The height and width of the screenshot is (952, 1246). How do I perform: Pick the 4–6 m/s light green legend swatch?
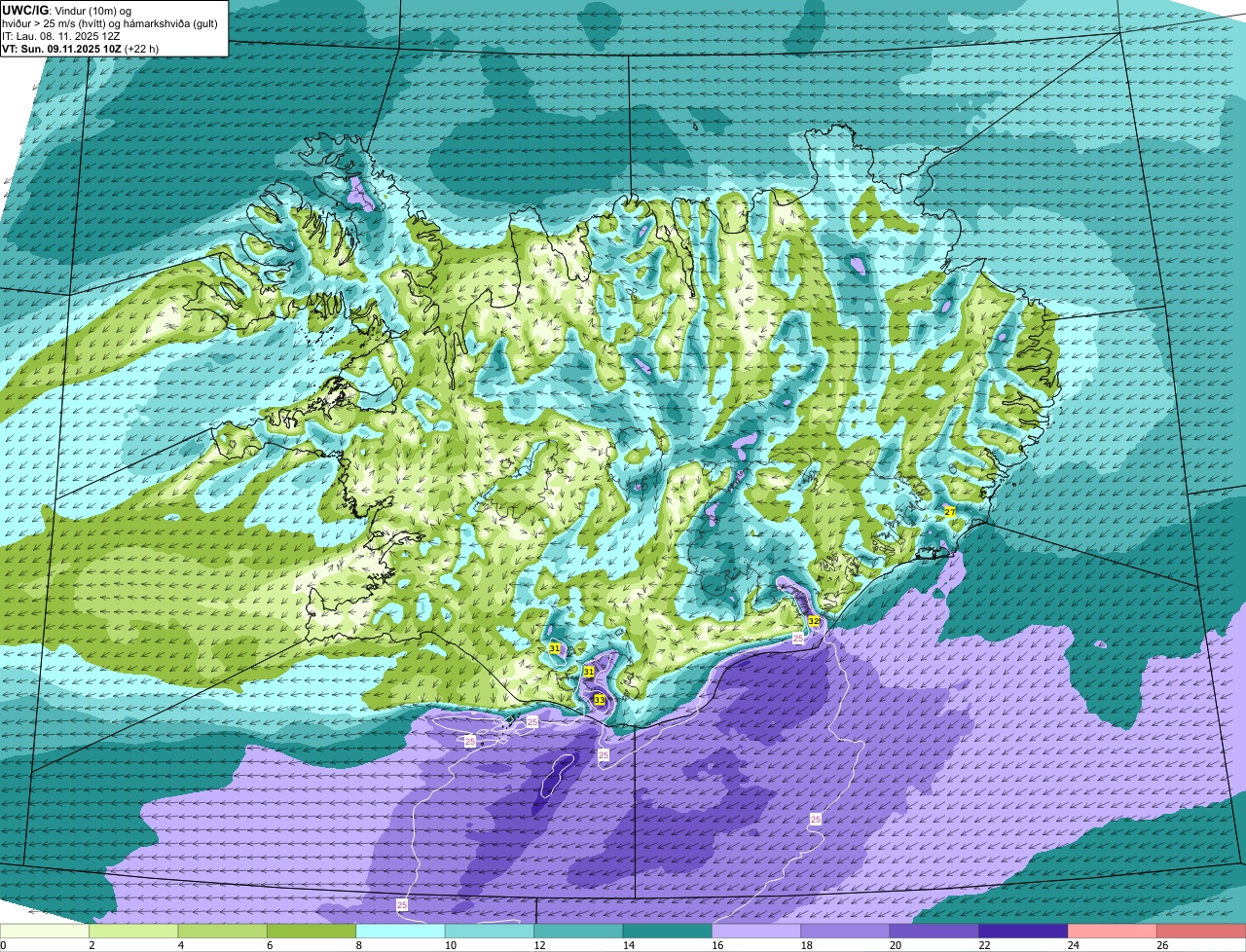(x=223, y=932)
